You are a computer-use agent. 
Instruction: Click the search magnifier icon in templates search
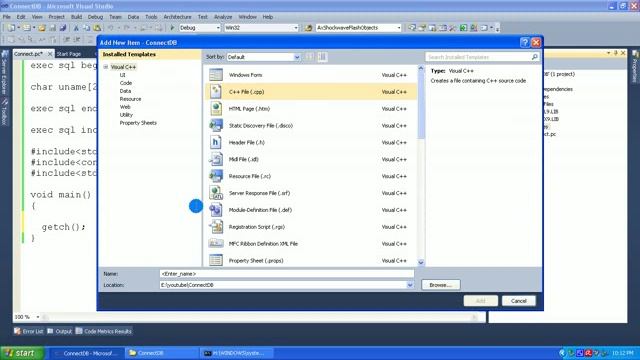pyautogui.click(x=534, y=57)
